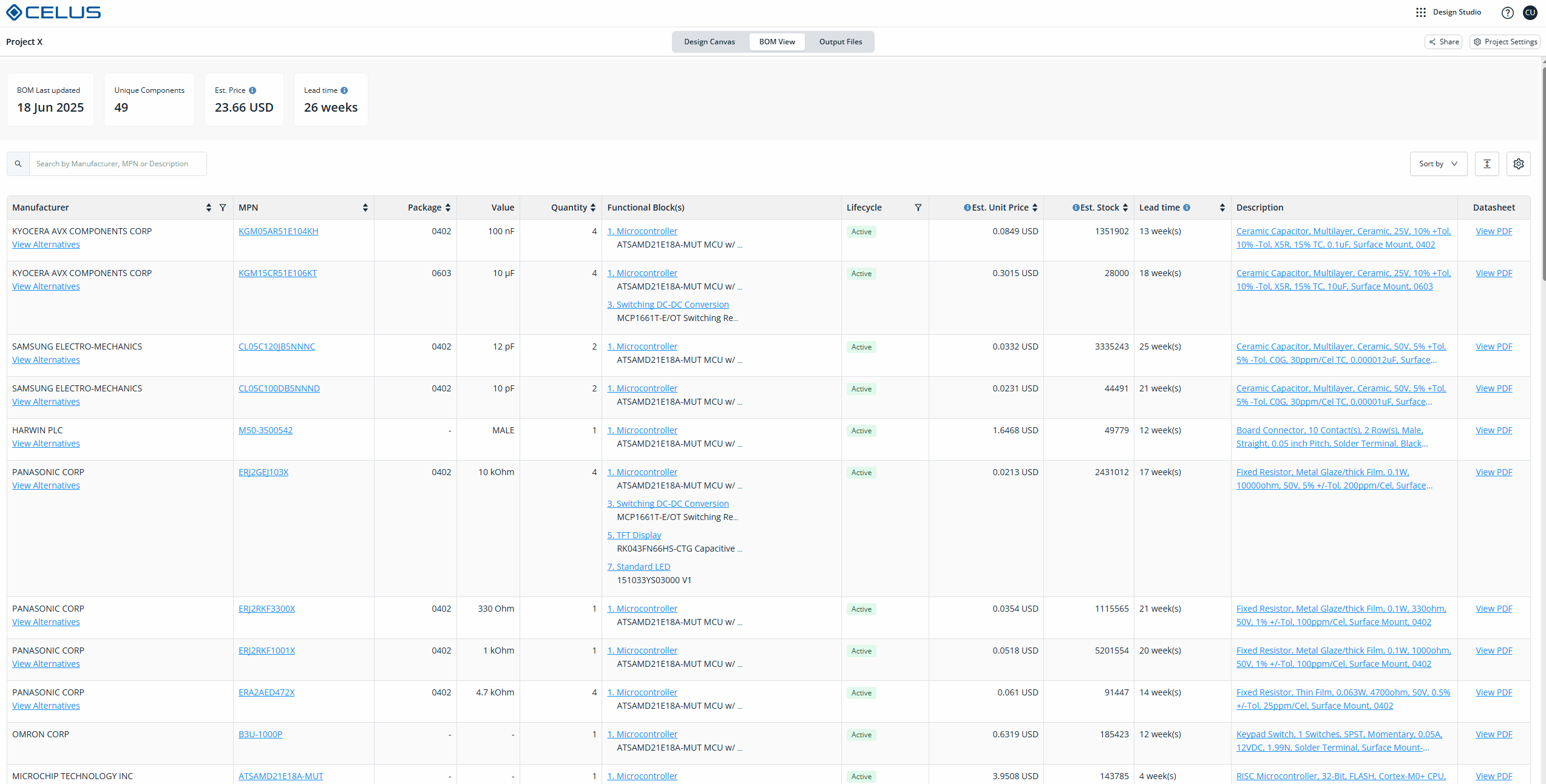View PDF datasheet for B3U-1000P
1546x784 pixels.
pos(1494,734)
